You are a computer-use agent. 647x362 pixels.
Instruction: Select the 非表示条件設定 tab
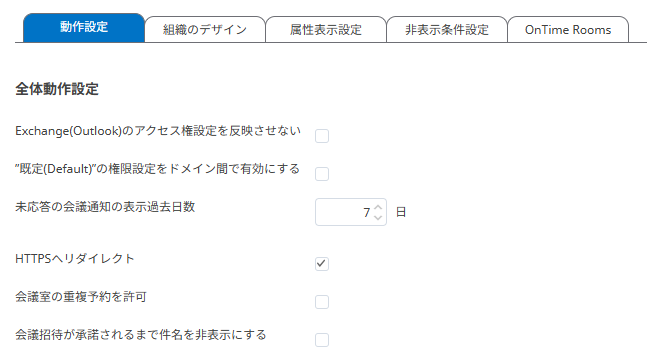coord(446,29)
